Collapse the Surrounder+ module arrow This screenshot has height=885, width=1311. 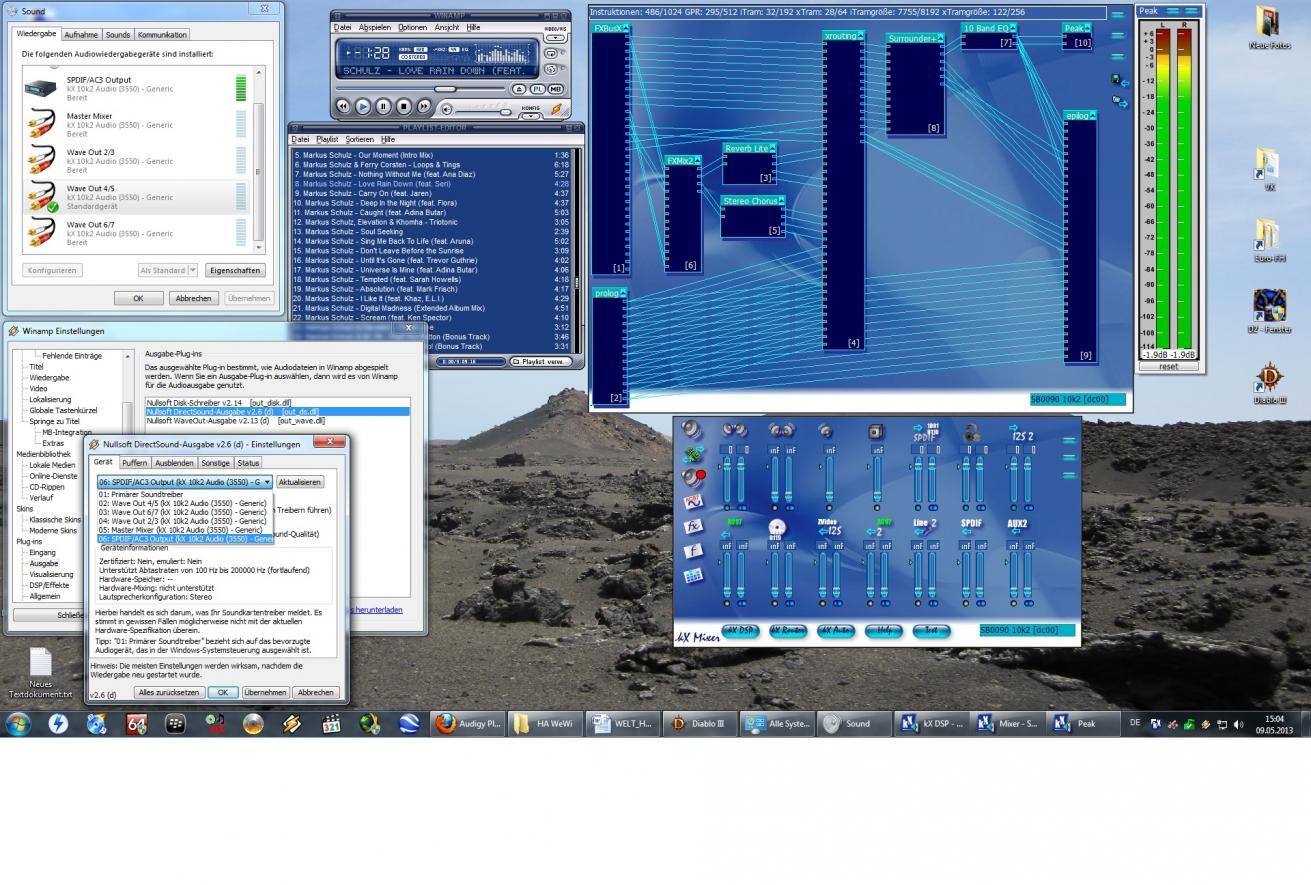coord(941,38)
